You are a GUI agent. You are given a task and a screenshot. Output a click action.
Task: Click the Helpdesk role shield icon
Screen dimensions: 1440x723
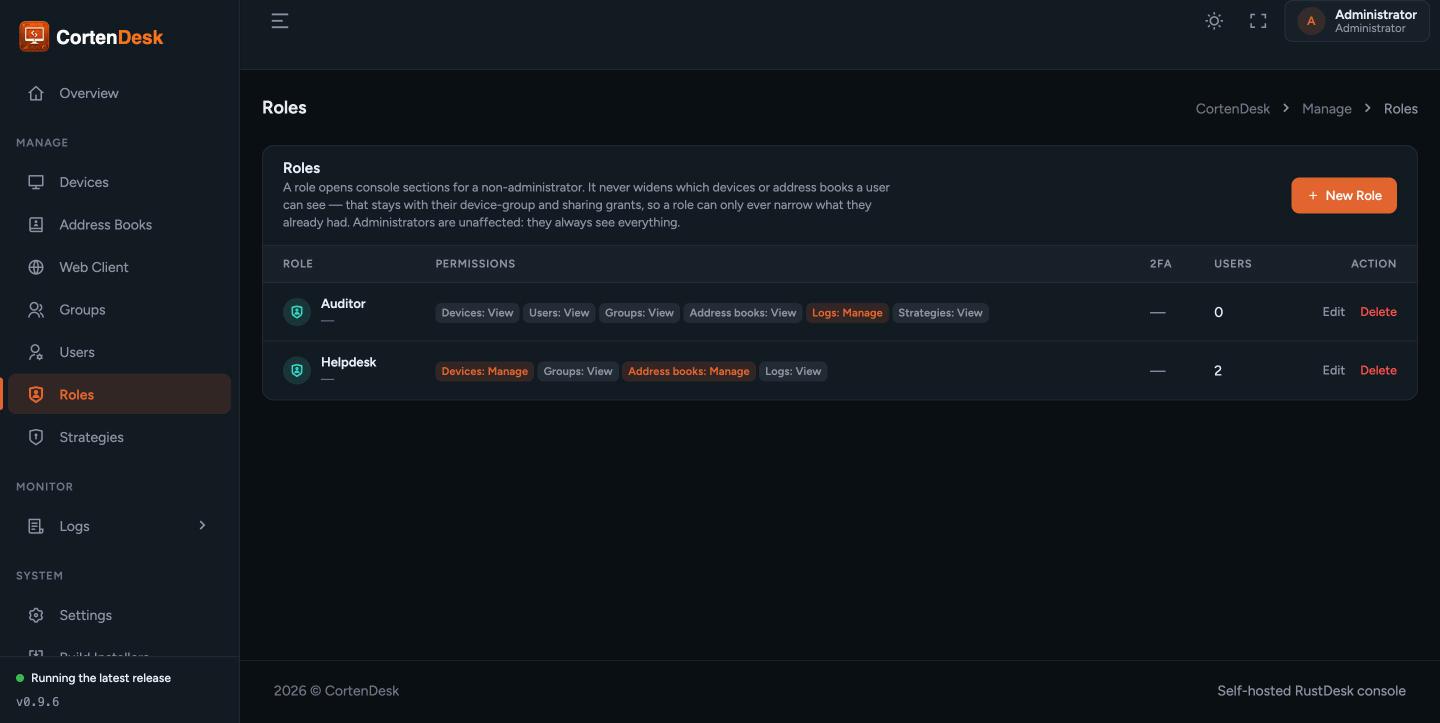click(297, 370)
